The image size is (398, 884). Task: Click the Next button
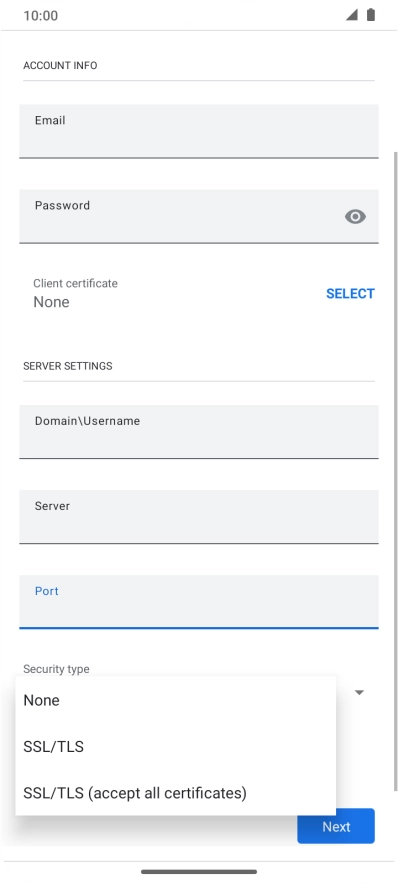336,826
